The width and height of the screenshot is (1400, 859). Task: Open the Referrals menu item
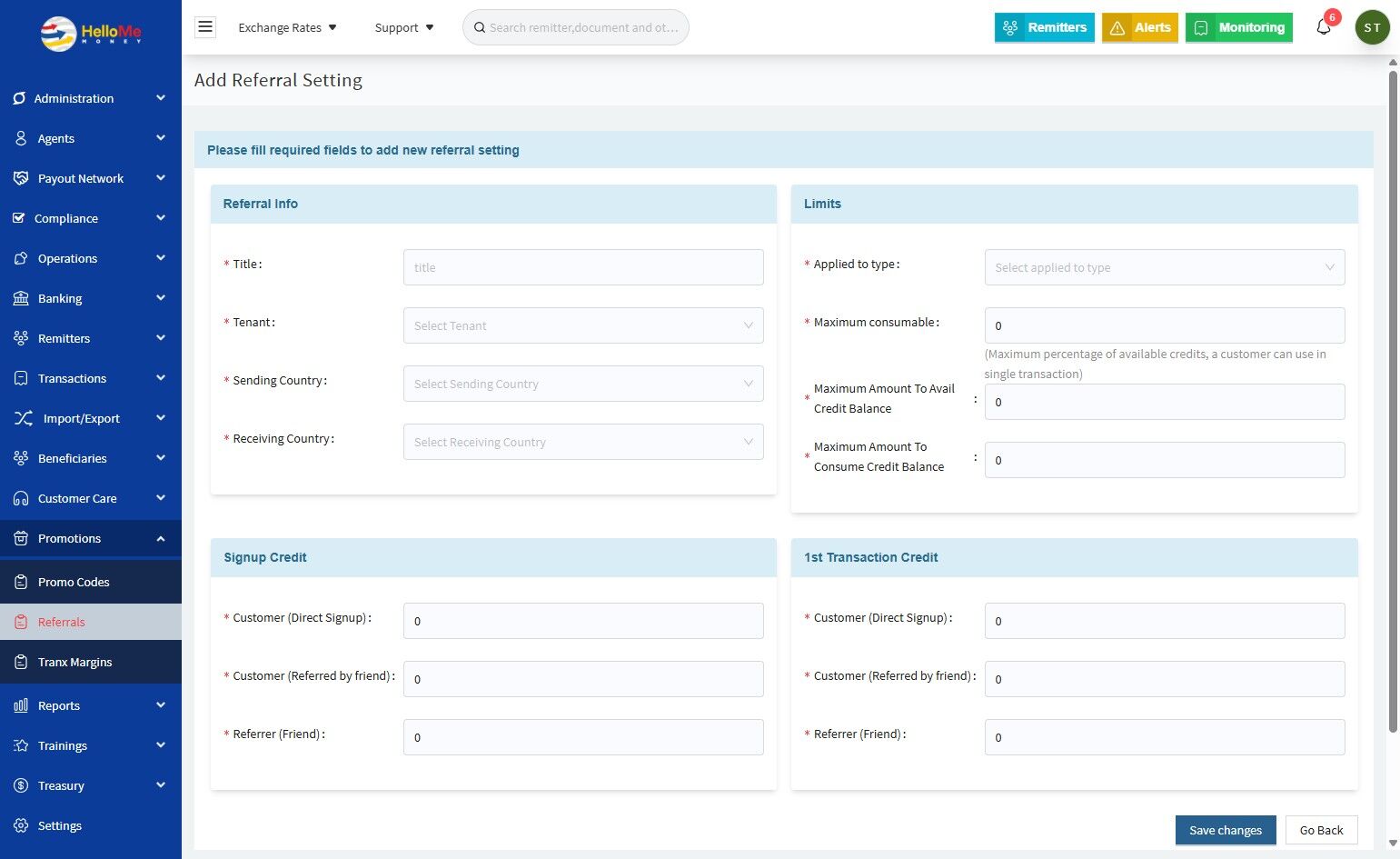click(x=91, y=622)
